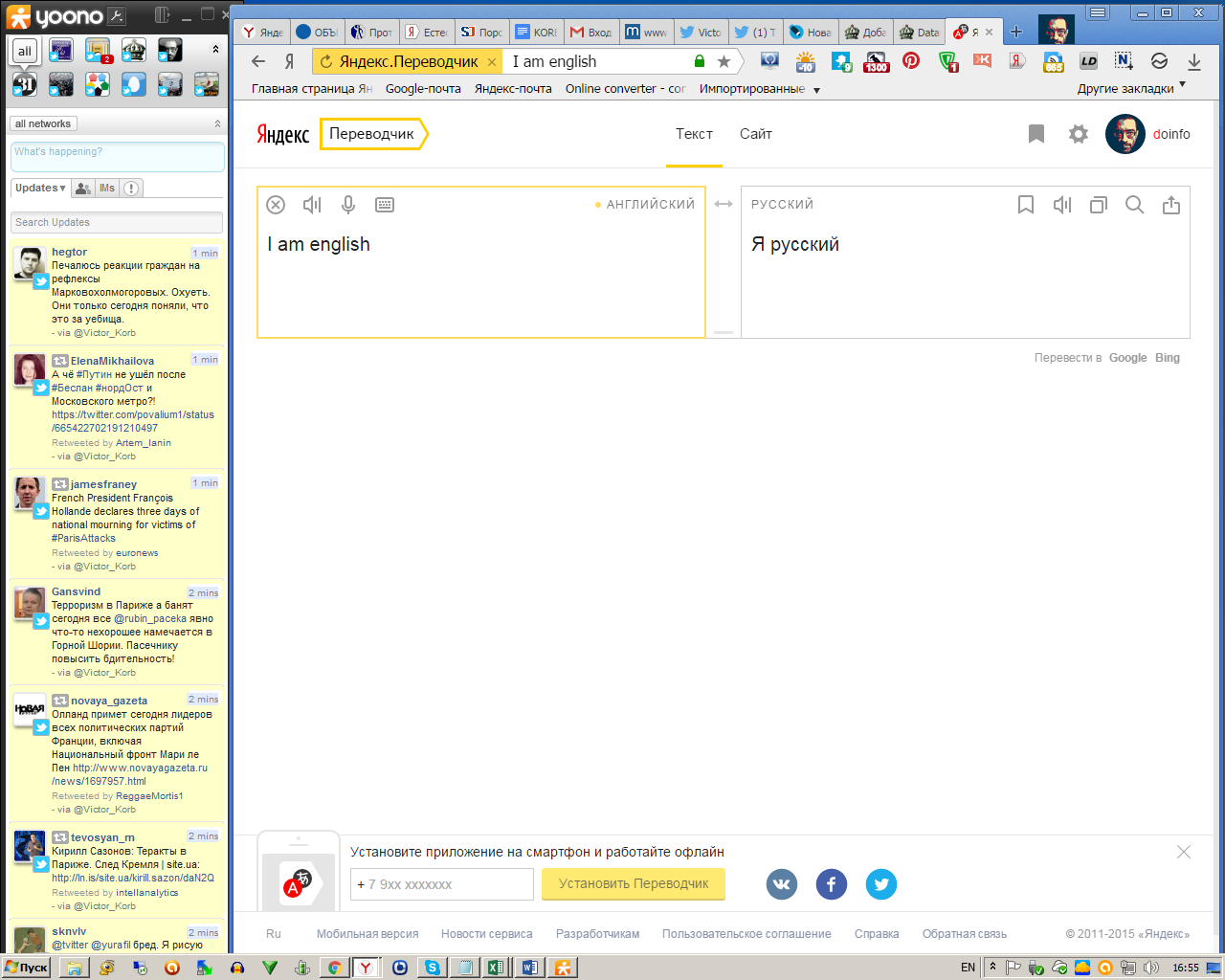1225x980 pixels.
Task: Open hegtor's profile from the feed
Action: [x=69, y=252]
